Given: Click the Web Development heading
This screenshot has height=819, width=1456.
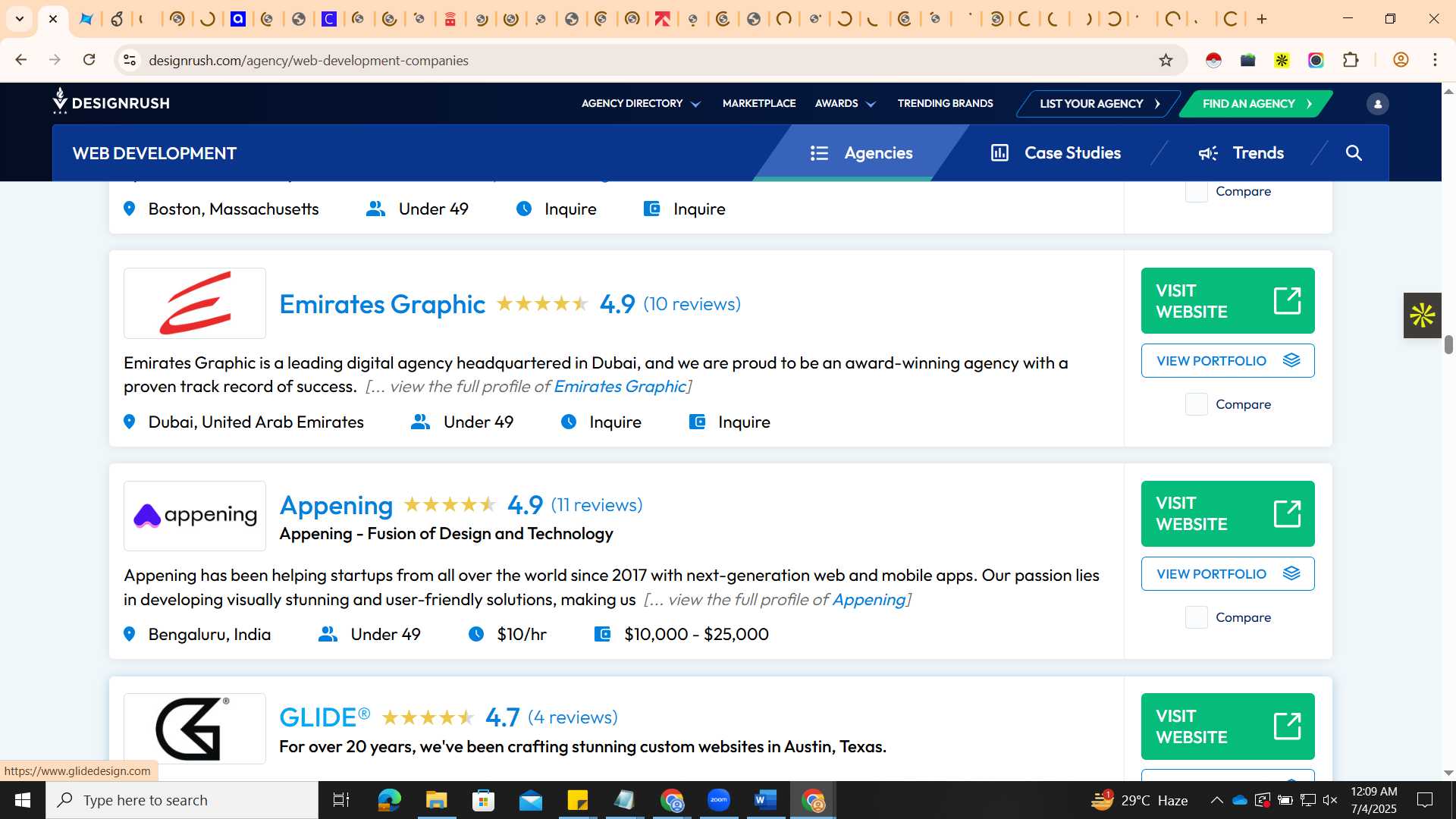Looking at the screenshot, I should (155, 153).
